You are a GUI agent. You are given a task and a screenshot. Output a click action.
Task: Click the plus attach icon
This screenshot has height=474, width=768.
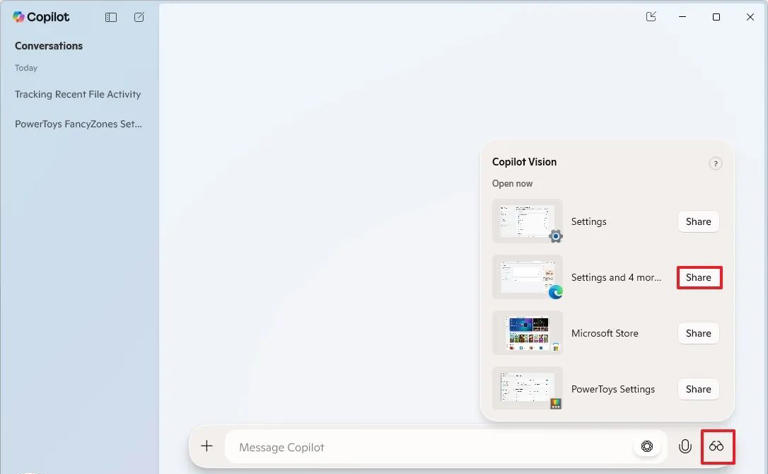point(207,446)
